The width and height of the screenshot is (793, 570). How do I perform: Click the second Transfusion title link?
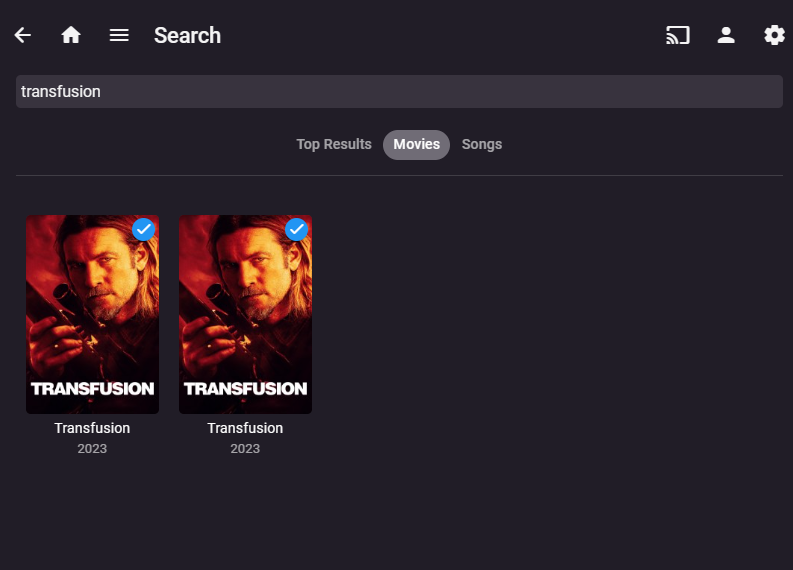click(245, 428)
